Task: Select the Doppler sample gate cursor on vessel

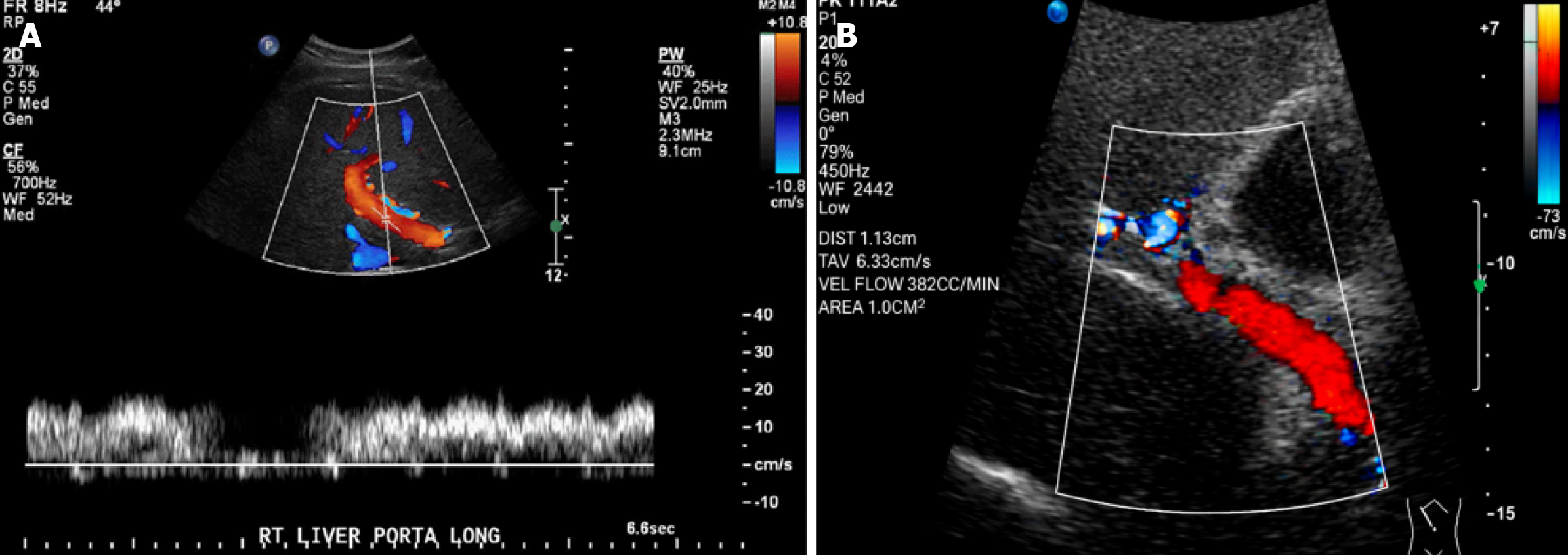Action: [x=387, y=220]
